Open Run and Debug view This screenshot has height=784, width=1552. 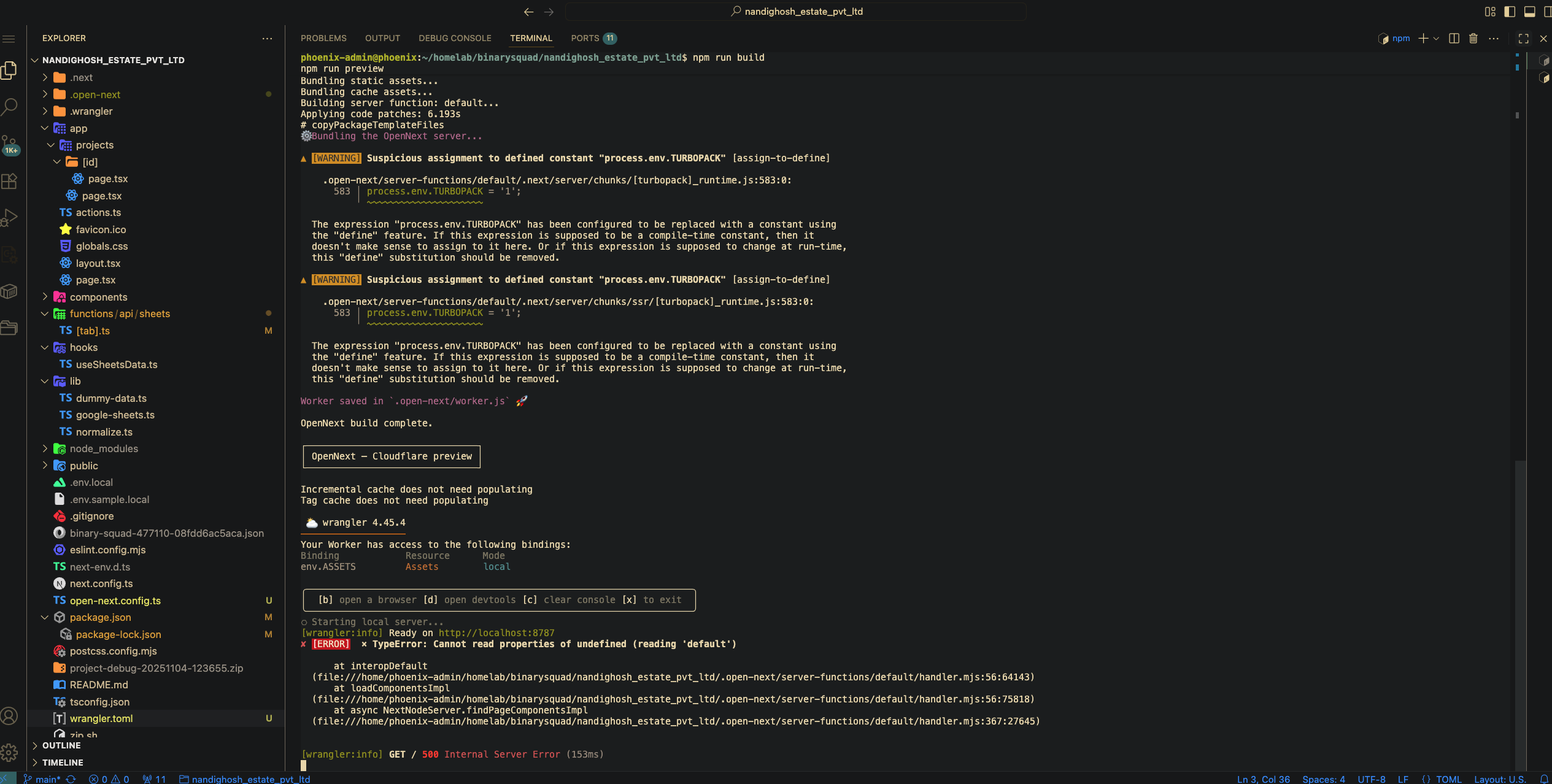tap(9, 218)
